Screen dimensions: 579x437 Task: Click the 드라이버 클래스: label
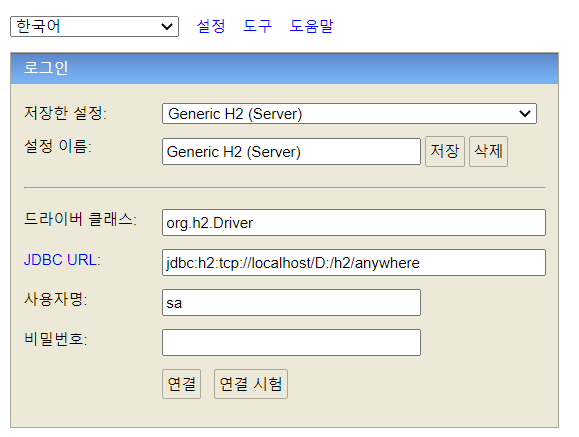pyautogui.click(x=80, y=219)
